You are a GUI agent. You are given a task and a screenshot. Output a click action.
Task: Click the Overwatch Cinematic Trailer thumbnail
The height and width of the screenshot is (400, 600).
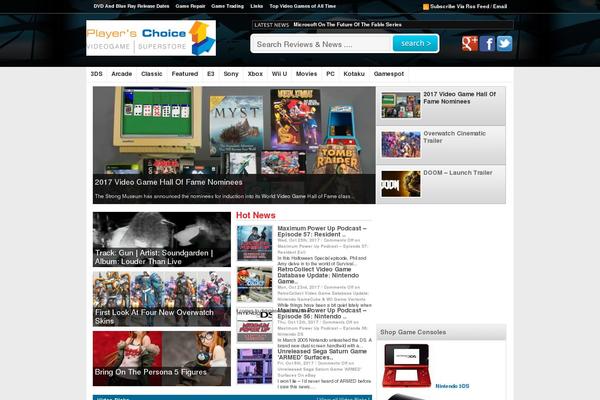(x=401, y=145)
